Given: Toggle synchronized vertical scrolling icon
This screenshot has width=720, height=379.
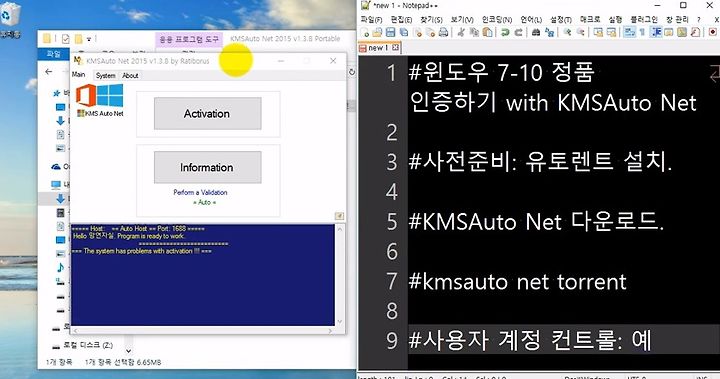Looking at the screenshot, I should [x=598, y=32].
